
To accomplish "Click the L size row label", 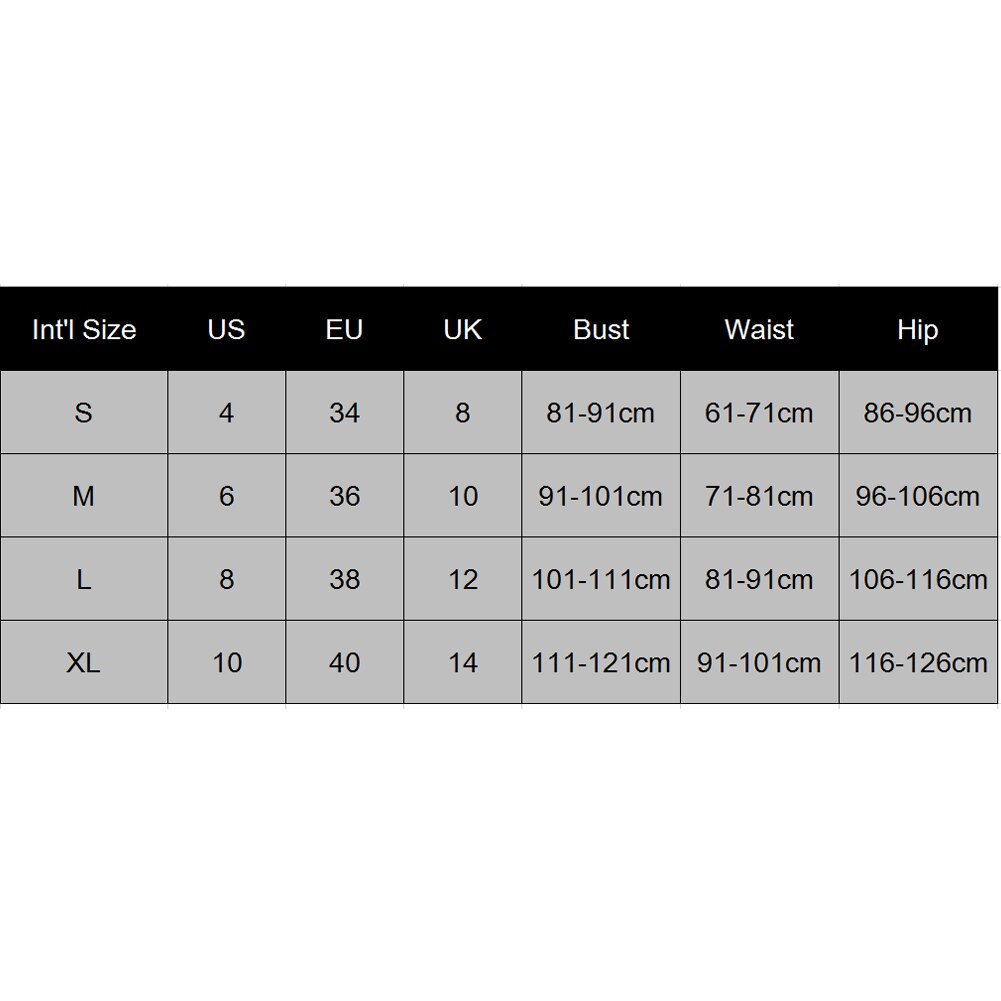I will 84,579.
